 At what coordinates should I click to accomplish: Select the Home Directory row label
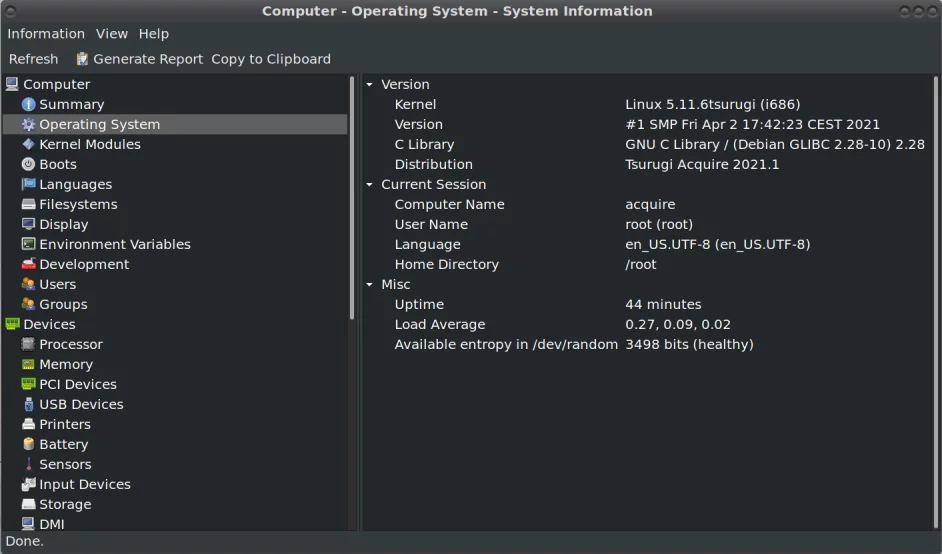coord(447,264)
